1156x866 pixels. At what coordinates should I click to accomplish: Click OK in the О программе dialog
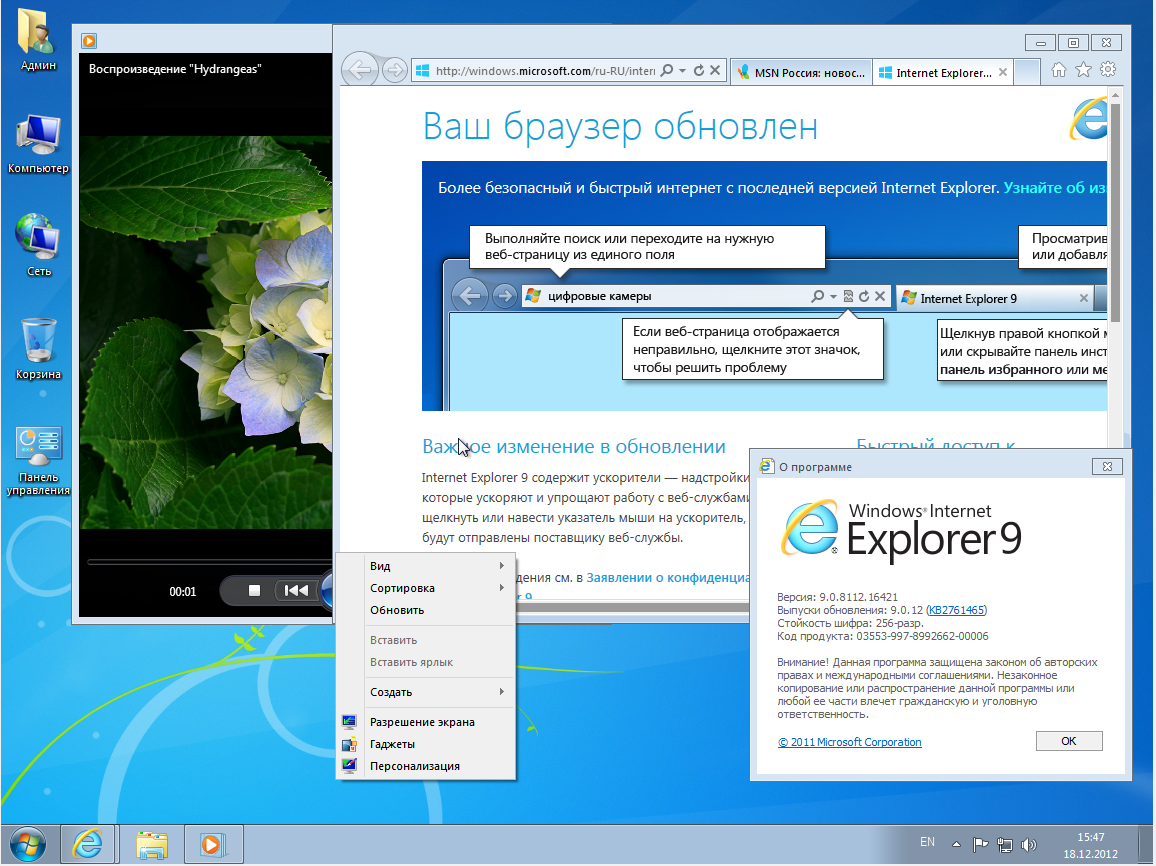point(1069,741)
